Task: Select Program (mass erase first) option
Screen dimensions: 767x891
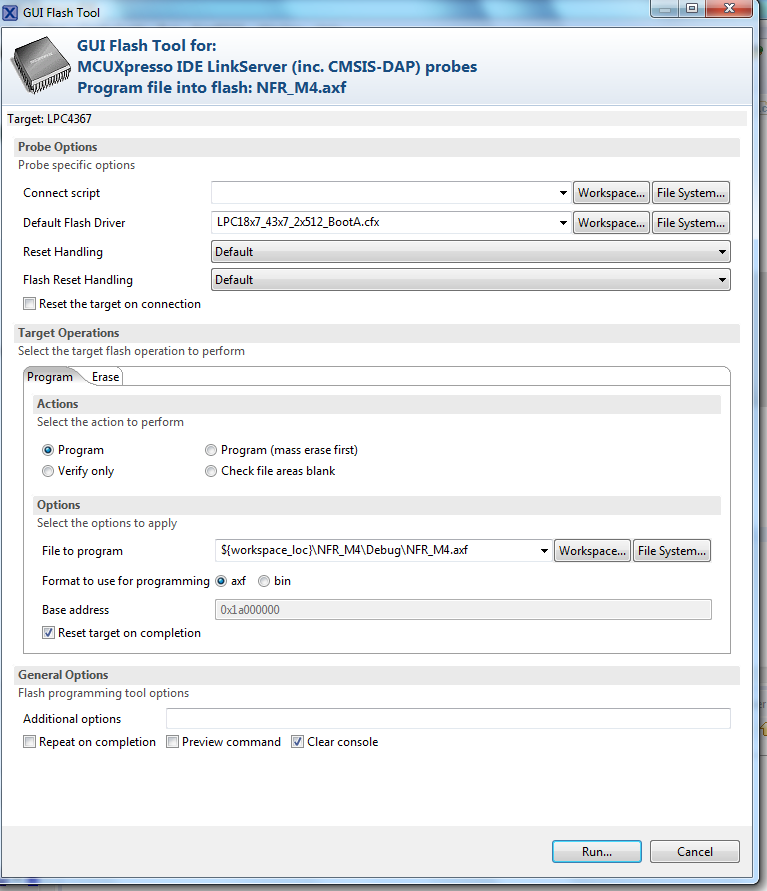Action: click(x=211, y=450)
